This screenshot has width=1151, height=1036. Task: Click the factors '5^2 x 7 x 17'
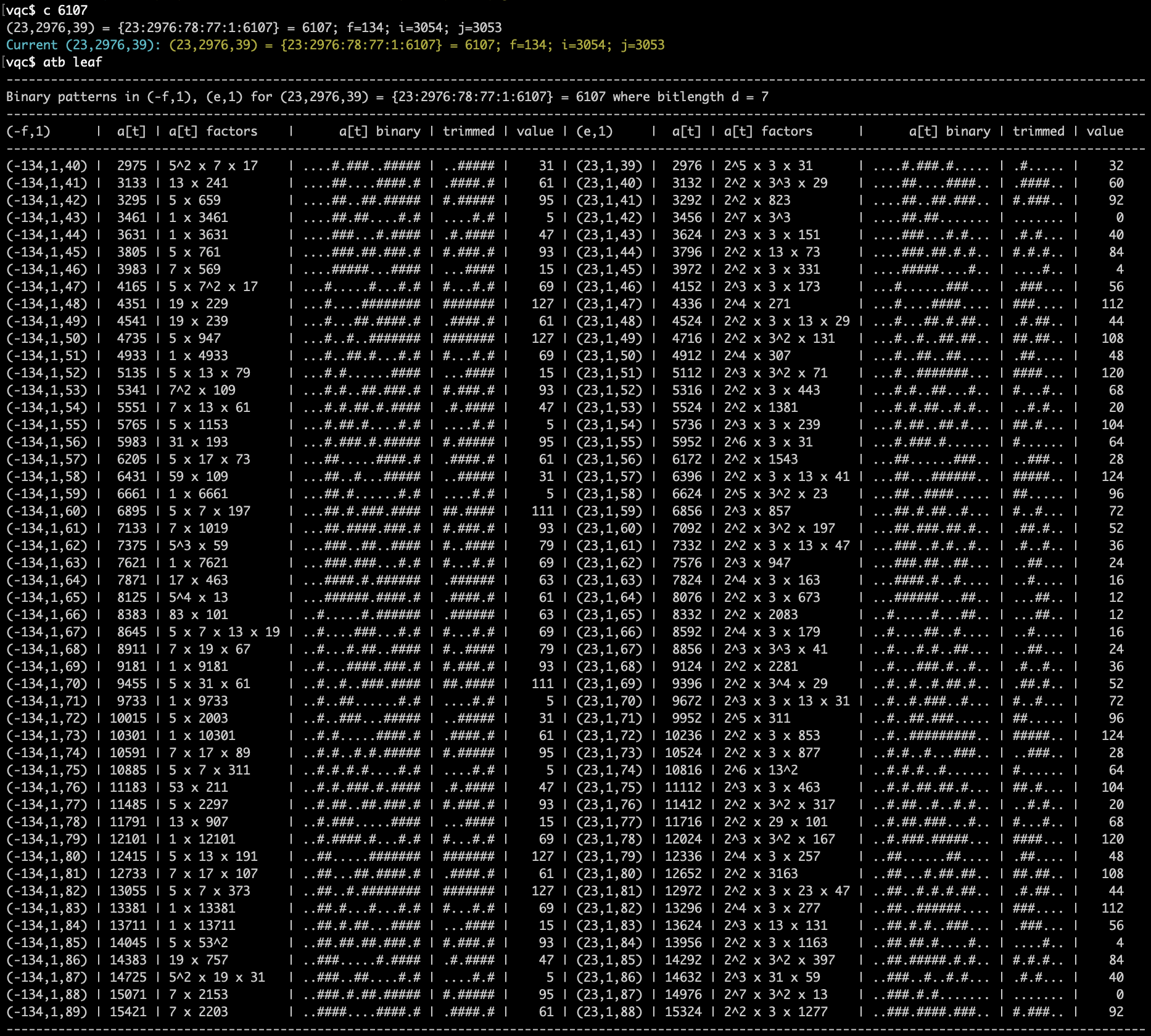tap(213, 166)
